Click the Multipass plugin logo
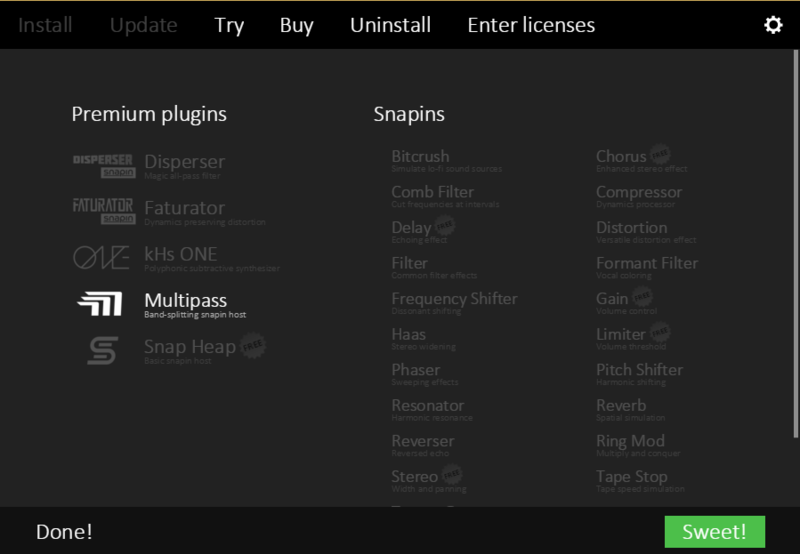The height and width of the screenshot is (554, 800). (x=100, y=304)
